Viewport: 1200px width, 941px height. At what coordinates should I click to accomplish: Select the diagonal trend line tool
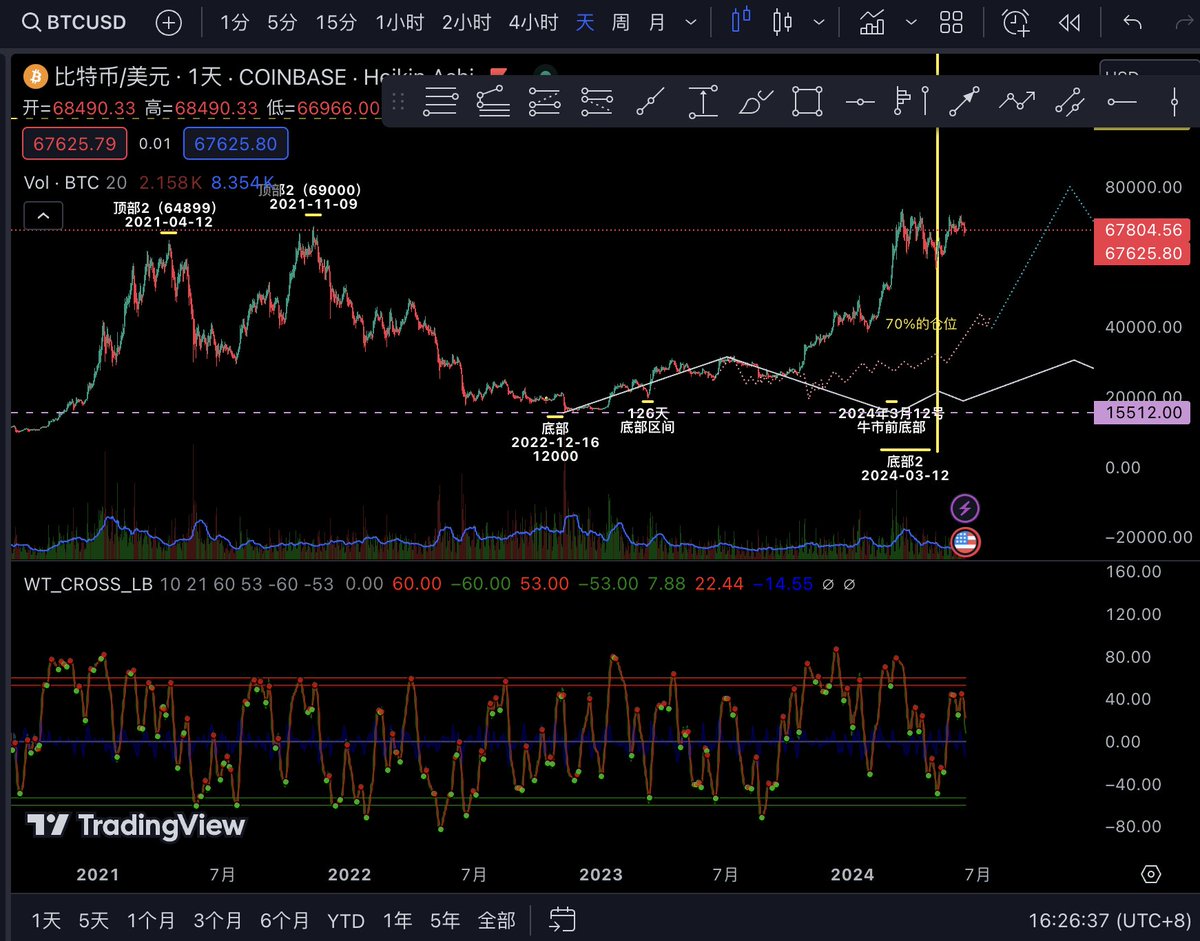pyautogui.click(x=650, y=100)
